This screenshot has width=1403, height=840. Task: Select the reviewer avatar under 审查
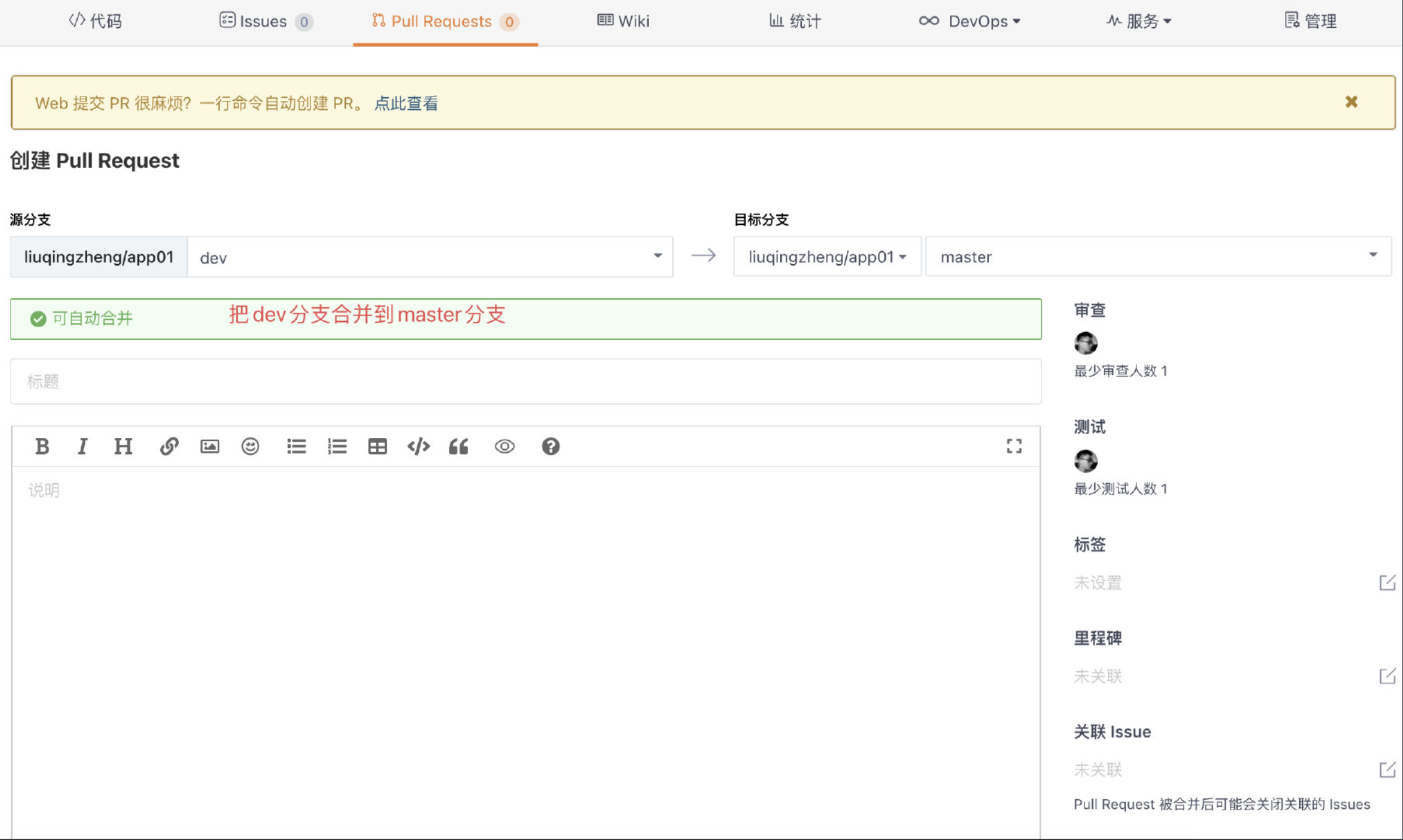[x=1086, y=343]
